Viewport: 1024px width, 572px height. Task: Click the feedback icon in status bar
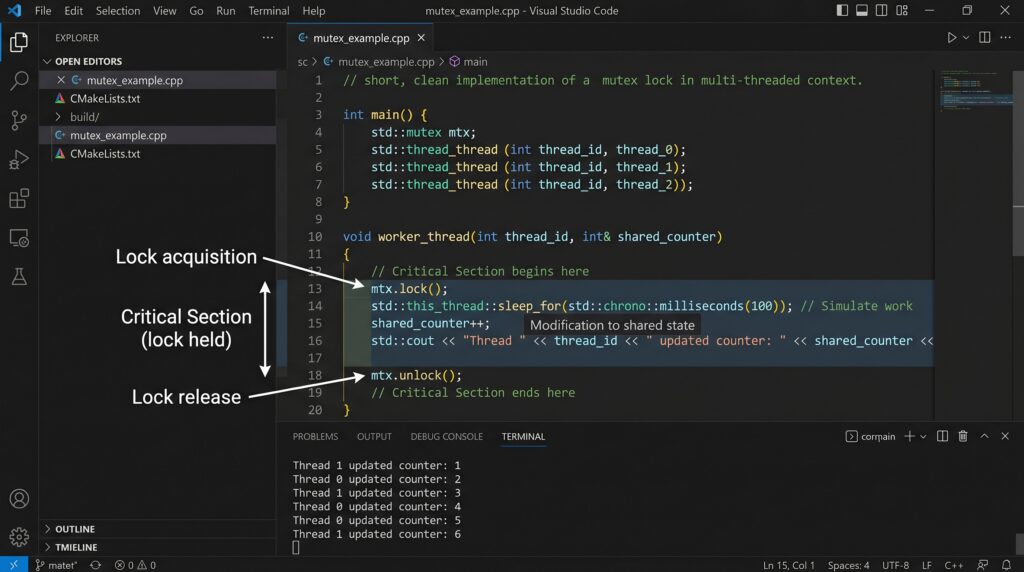point(982,565)
